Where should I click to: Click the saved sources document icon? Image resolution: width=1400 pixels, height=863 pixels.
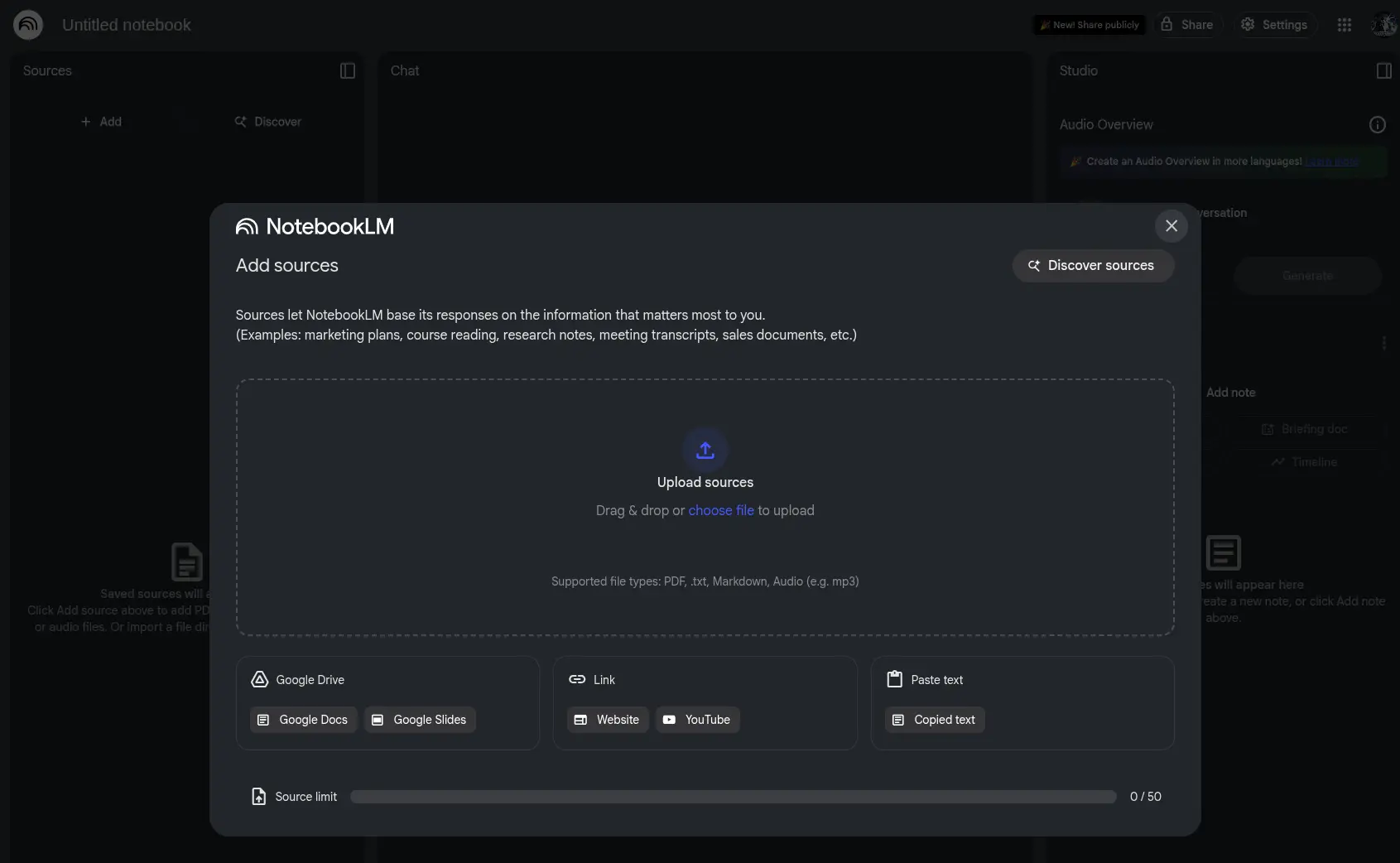click(x=187, y=562)
